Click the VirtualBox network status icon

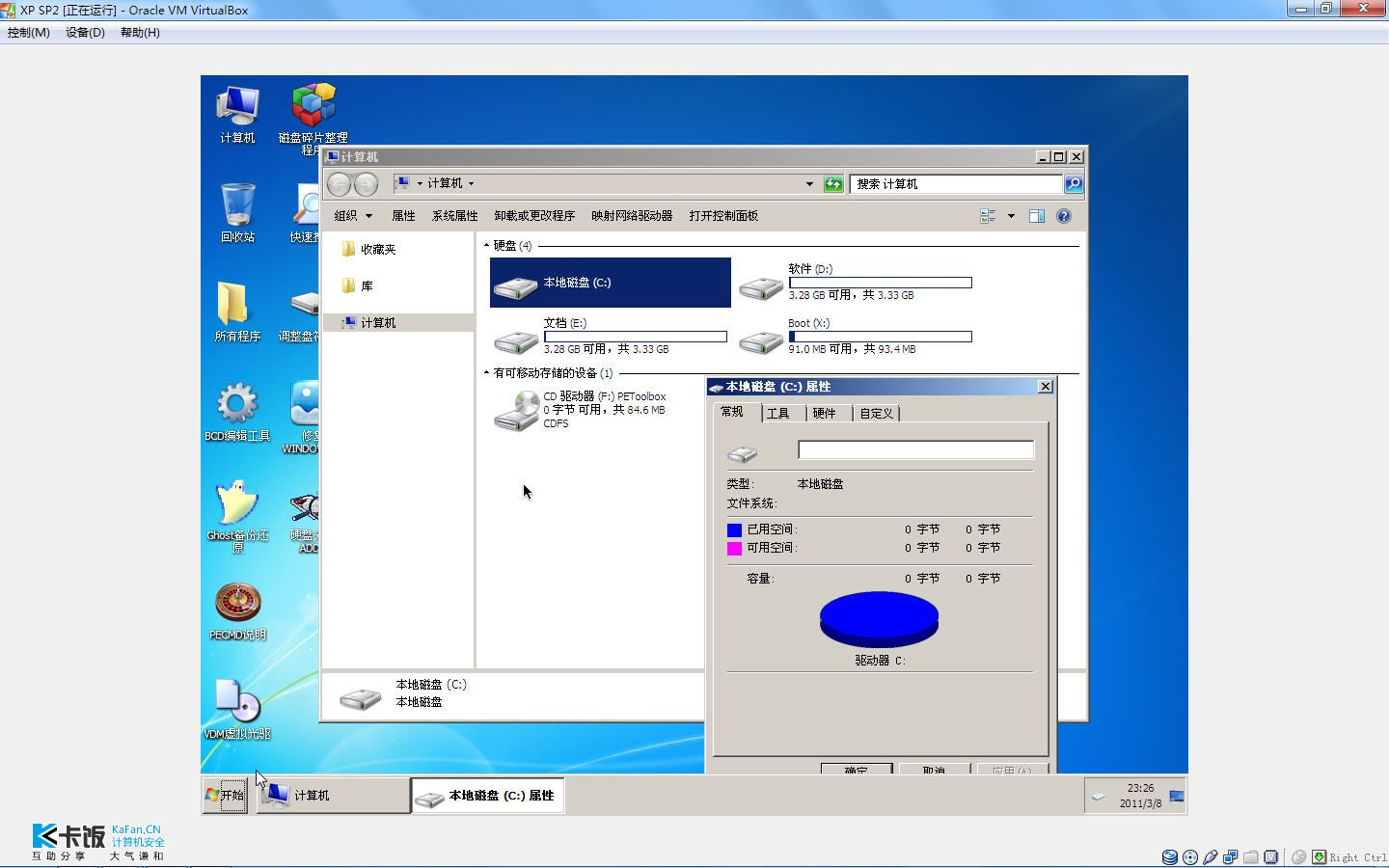[1231, 856]
